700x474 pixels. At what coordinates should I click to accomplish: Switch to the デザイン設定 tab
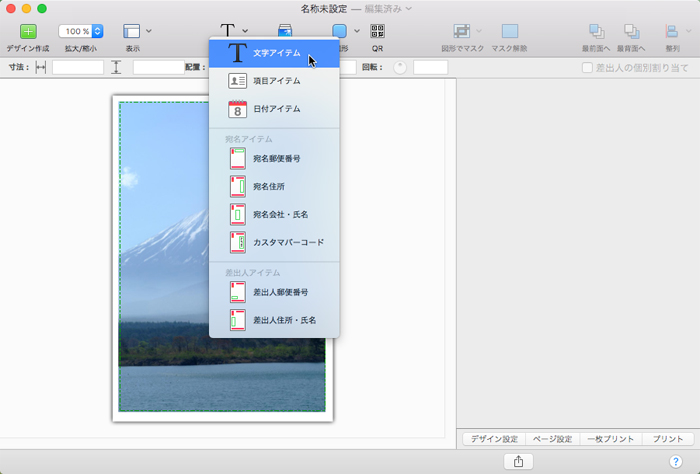[496, 439]
